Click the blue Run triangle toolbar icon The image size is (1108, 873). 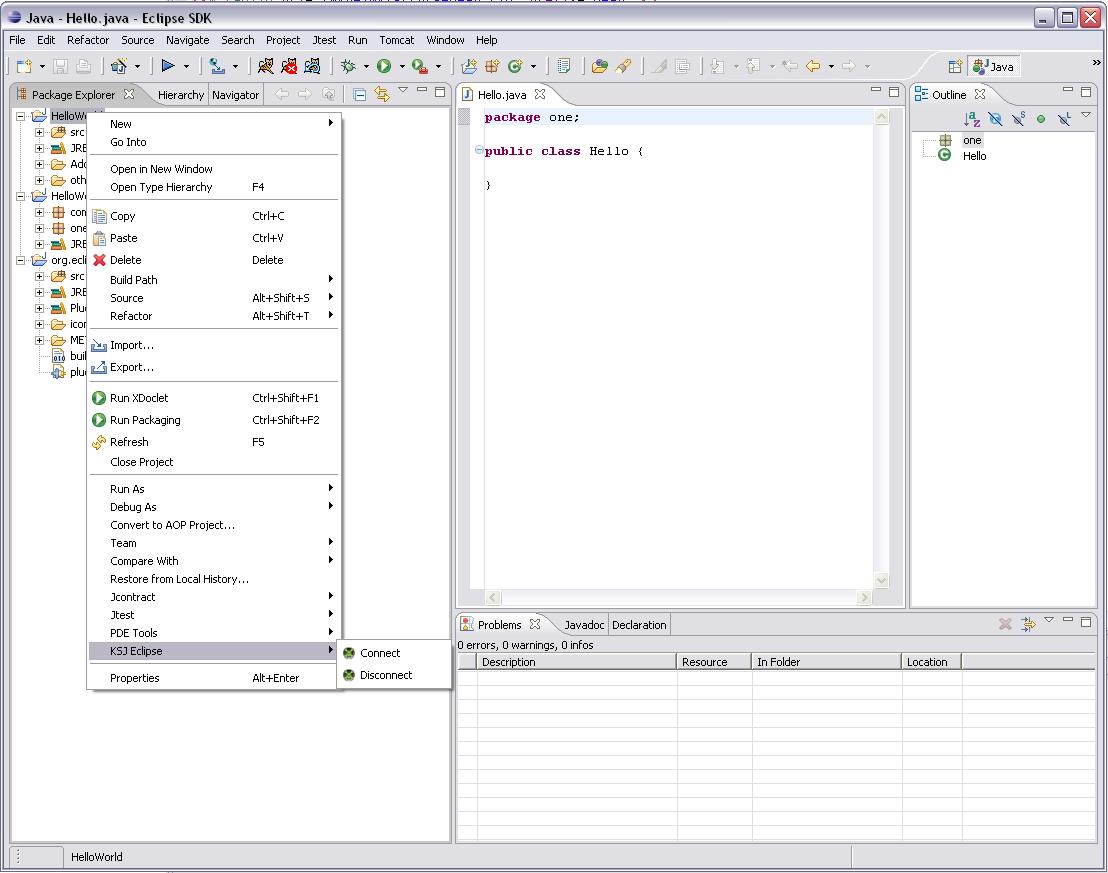(168, 66)
